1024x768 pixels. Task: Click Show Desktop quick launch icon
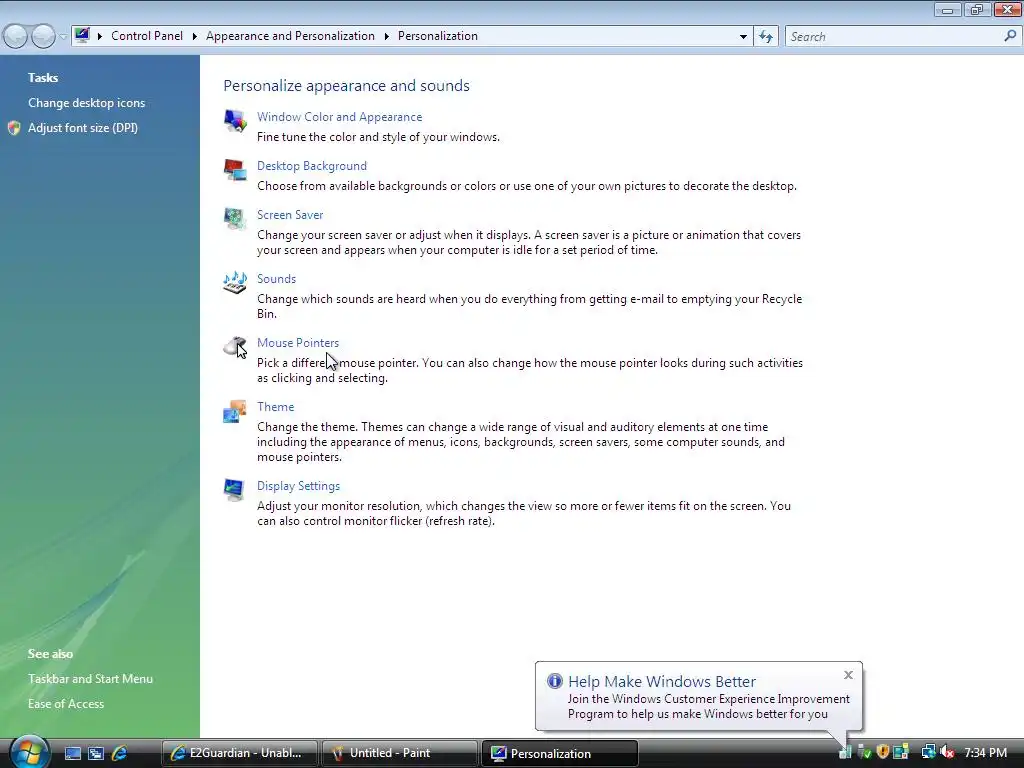[x=72, y=753]
